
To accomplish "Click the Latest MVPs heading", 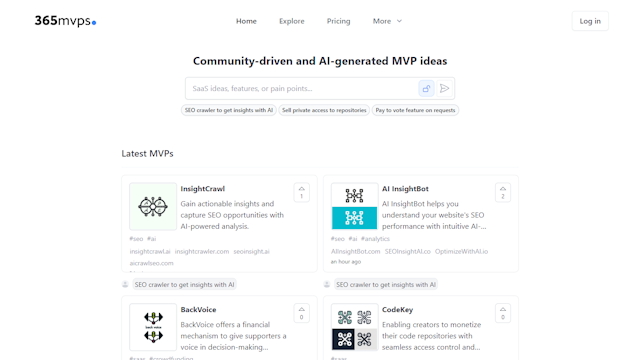I will tap(147, 154).
